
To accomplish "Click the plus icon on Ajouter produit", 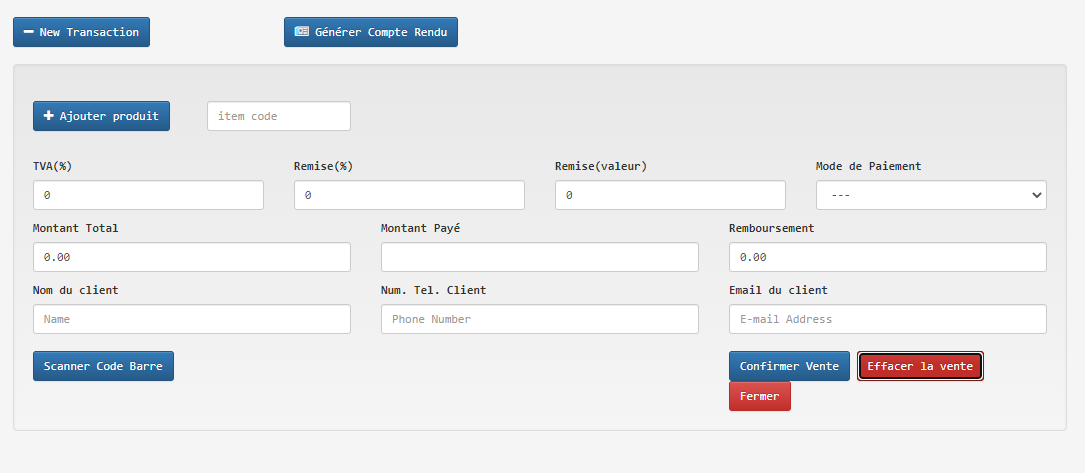I will (x=48, y=116).
